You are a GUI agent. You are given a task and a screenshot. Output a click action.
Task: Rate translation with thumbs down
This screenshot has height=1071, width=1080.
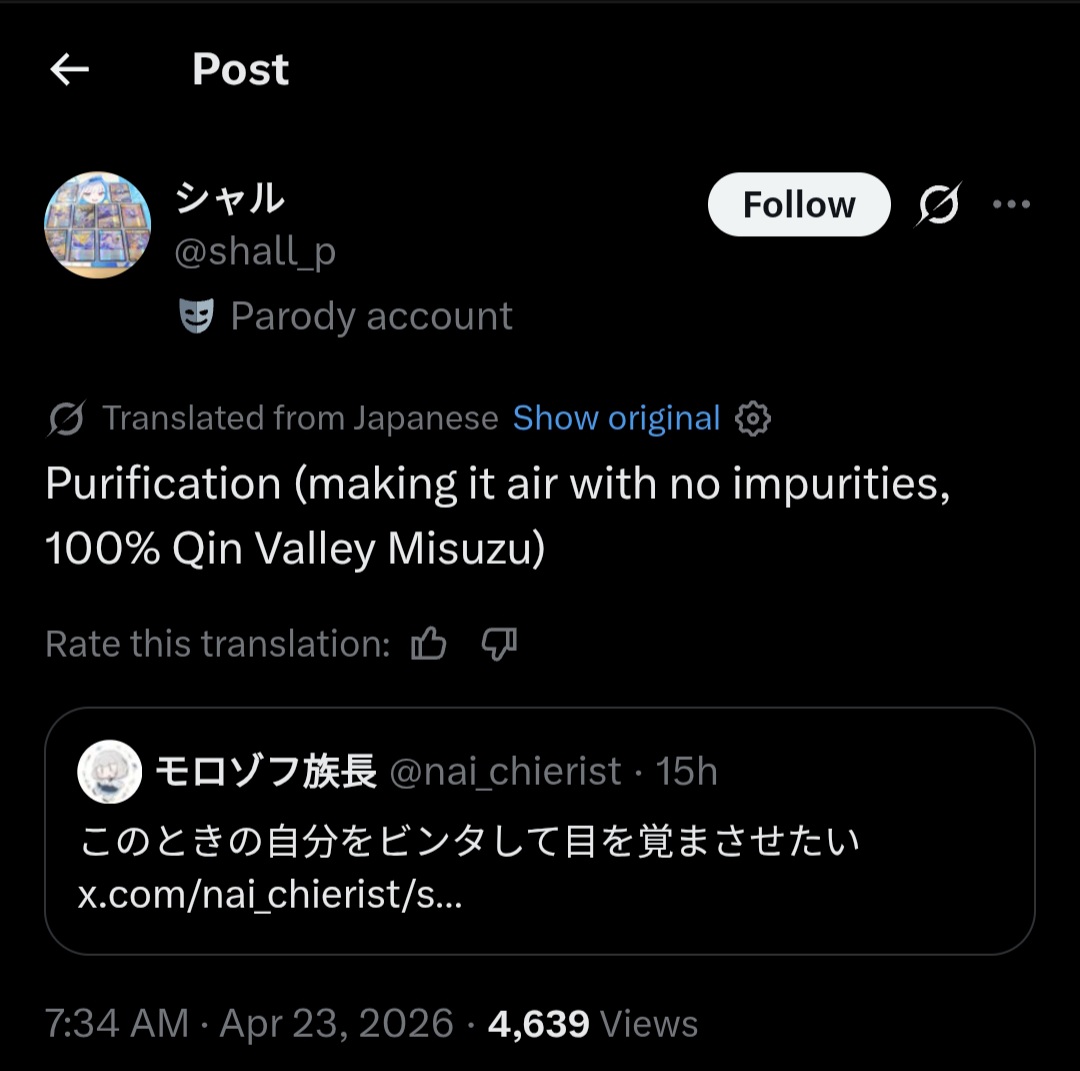tap(499, 645)
